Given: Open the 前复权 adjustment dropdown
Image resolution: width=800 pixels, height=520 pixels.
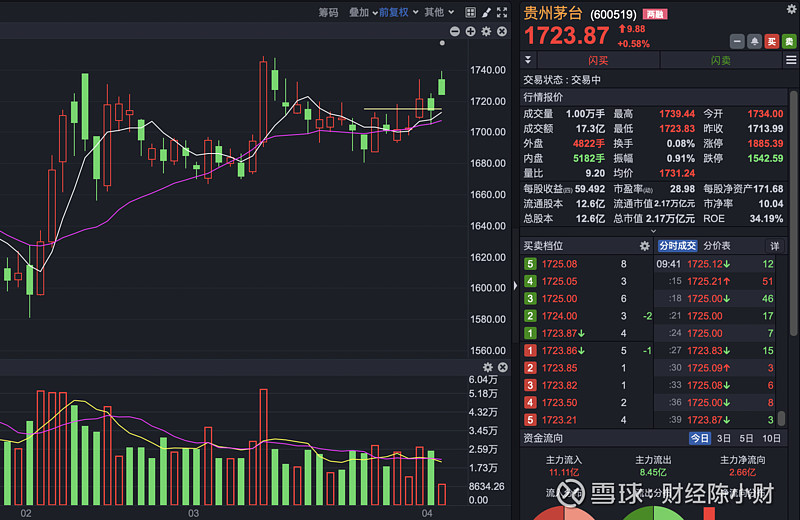Looking at the screenshot, I should pyautogui.click(x=398, y=12).
